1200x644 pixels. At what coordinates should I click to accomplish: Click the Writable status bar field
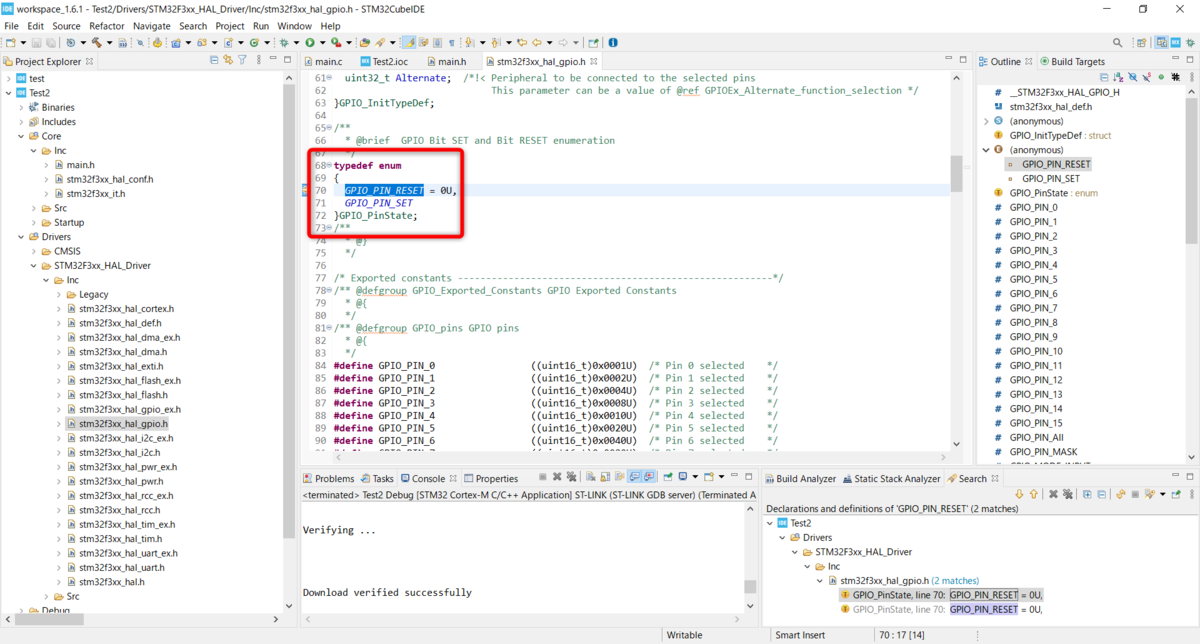coord(685,635)
